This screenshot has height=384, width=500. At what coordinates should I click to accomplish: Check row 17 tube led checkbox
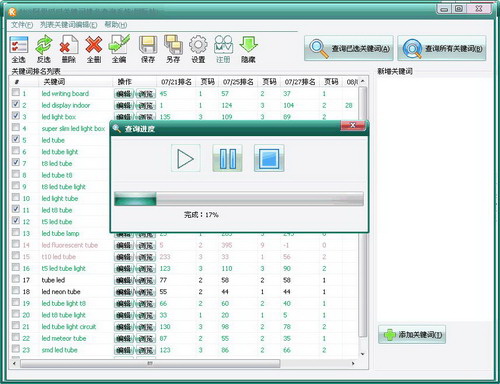point(16,279)
